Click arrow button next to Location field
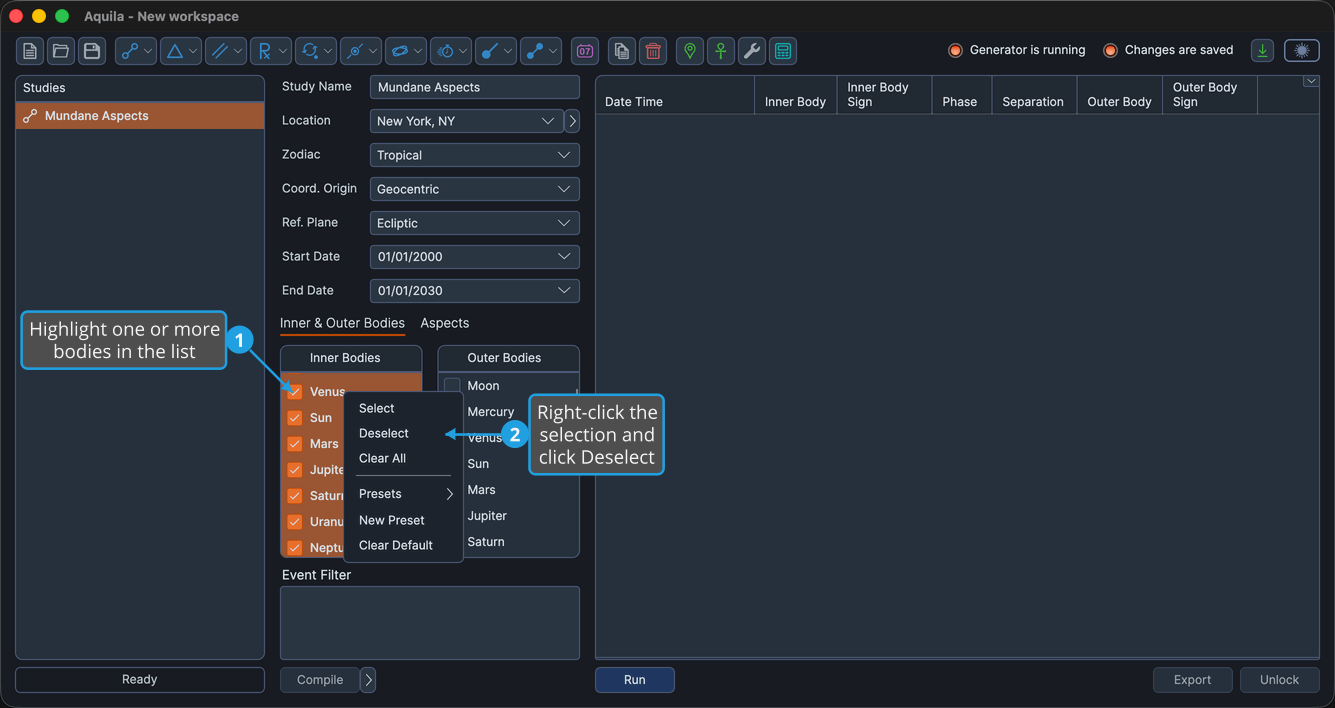This screenshot has width=1335, height=708. click(572, 121)
